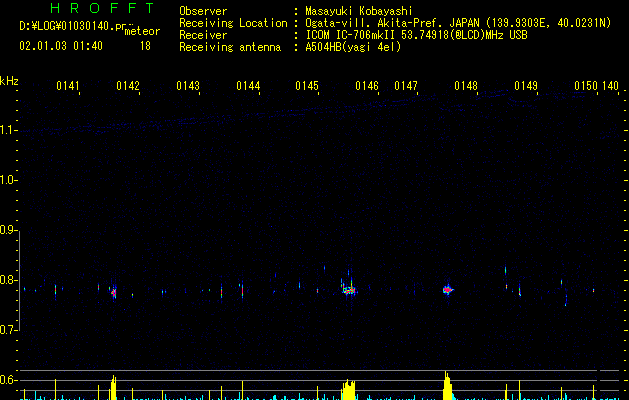
Task: Click the 0141 time marker
Action: coord(68,86)
